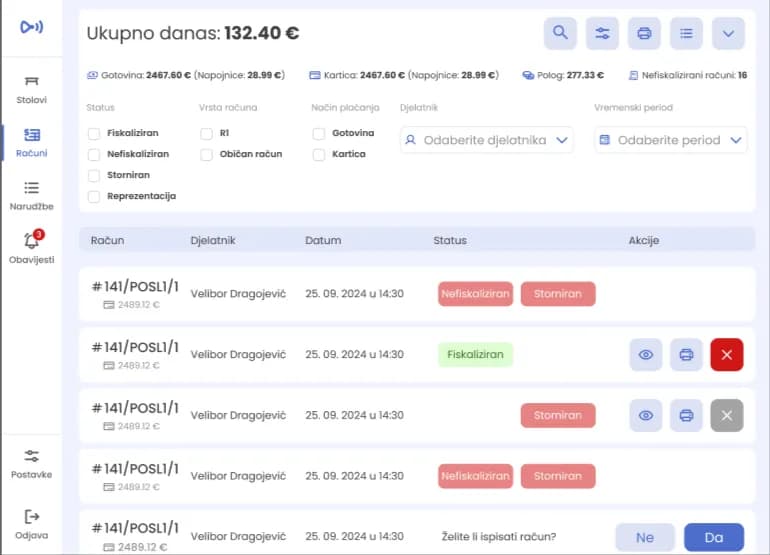Tick the Nefiskaliziran checkbox

[x=94, y=154]
